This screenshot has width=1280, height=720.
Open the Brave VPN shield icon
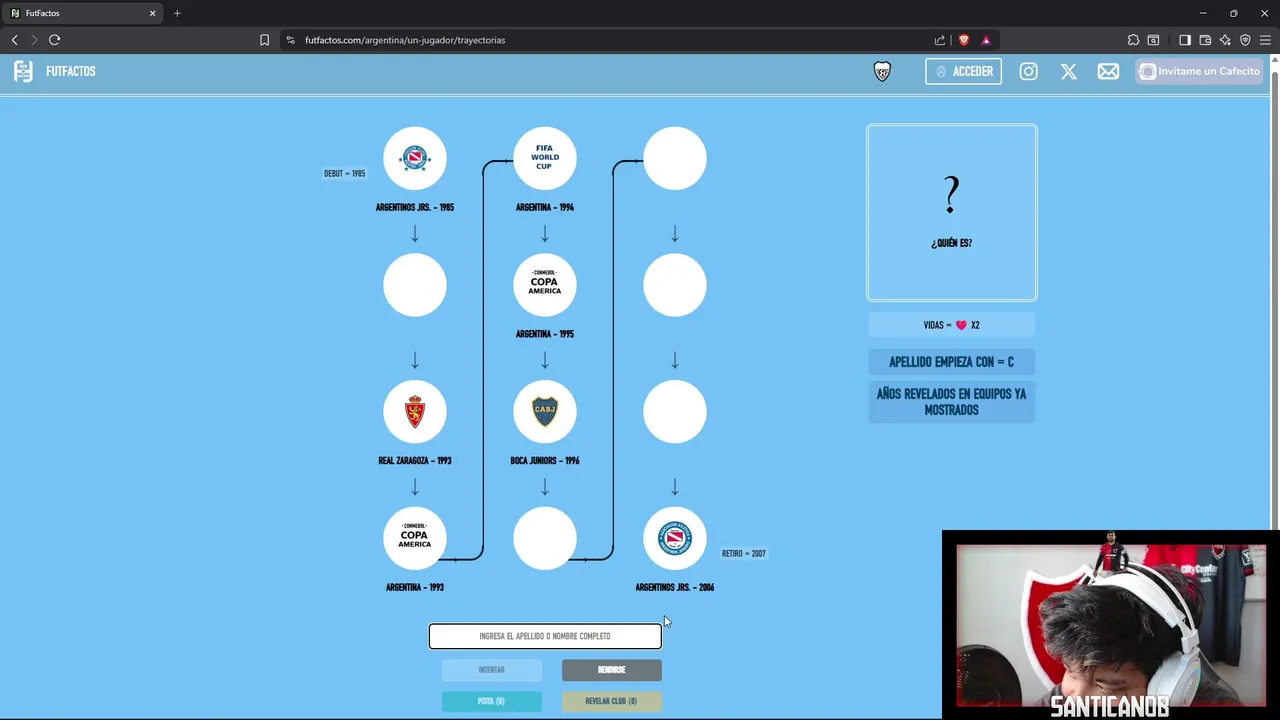[1245, 40]
